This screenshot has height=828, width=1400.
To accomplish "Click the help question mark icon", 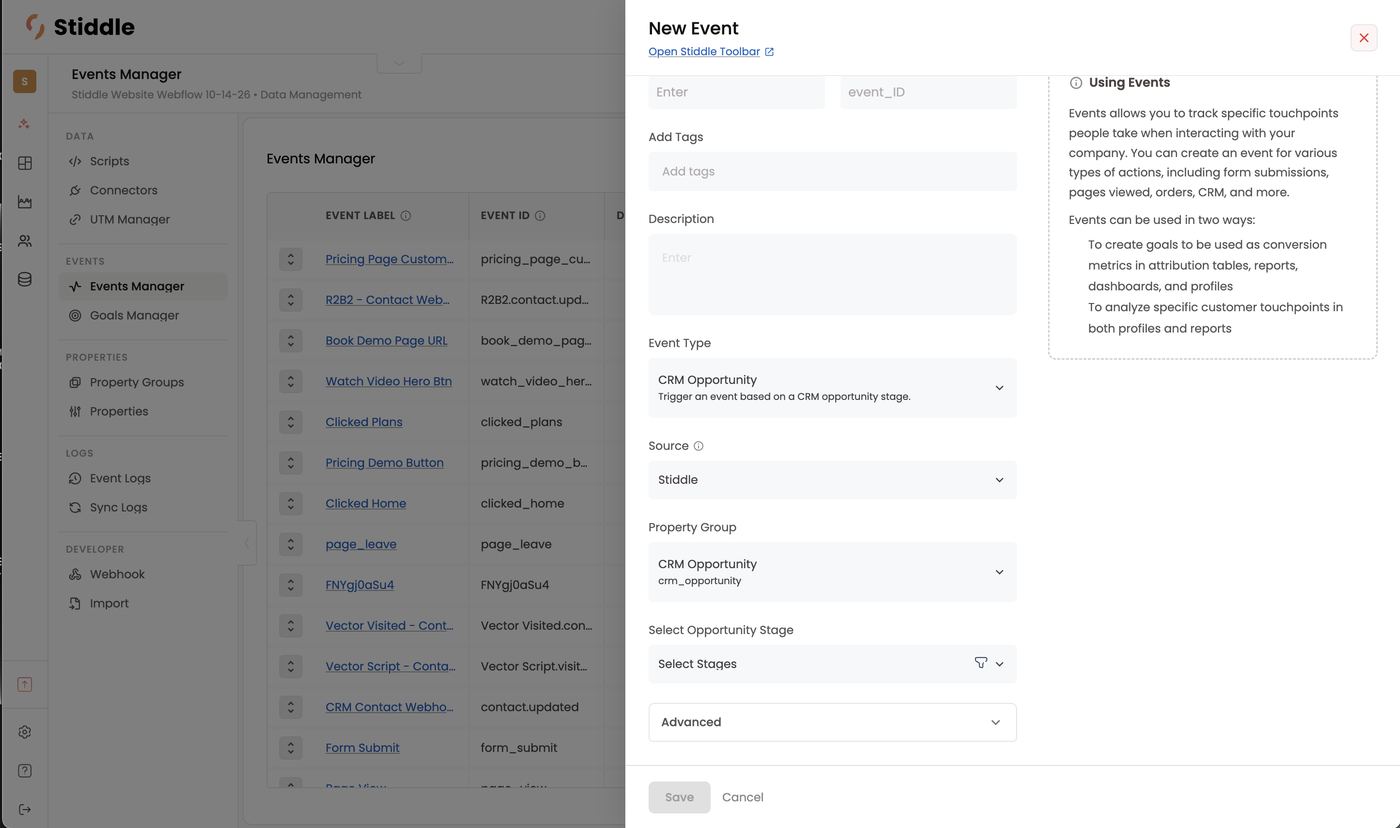I will tap(25, 771).
